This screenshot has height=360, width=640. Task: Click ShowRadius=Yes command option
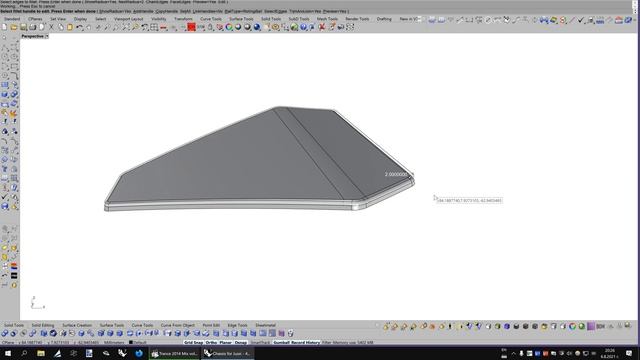pyautogui.click(x=116, y=11)
